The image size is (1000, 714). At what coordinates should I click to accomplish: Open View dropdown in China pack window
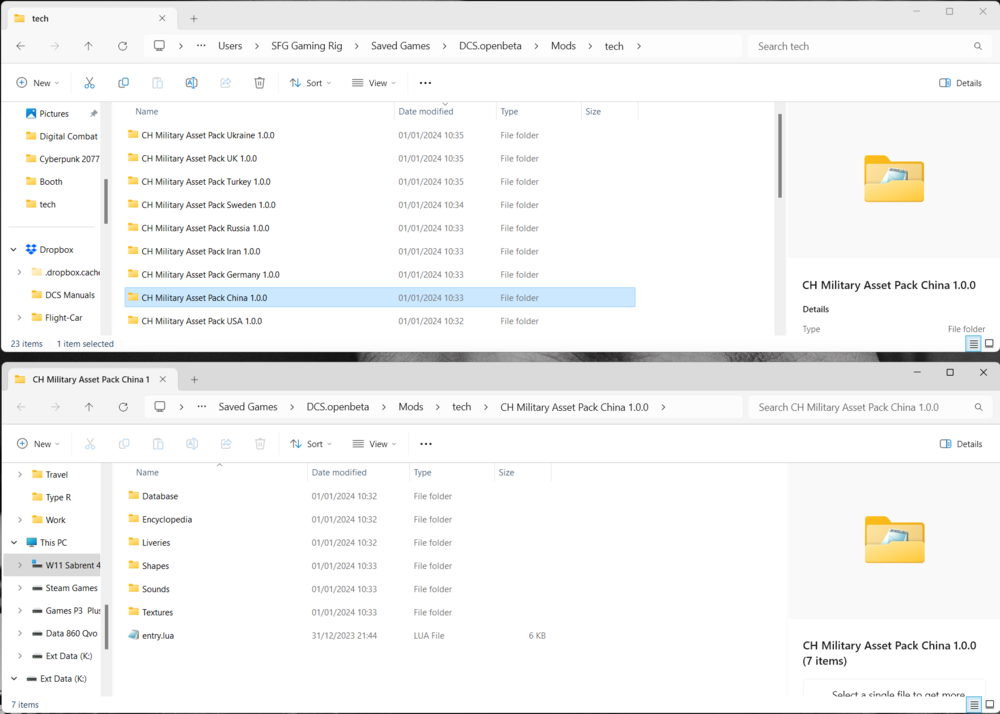pos(375,444)
